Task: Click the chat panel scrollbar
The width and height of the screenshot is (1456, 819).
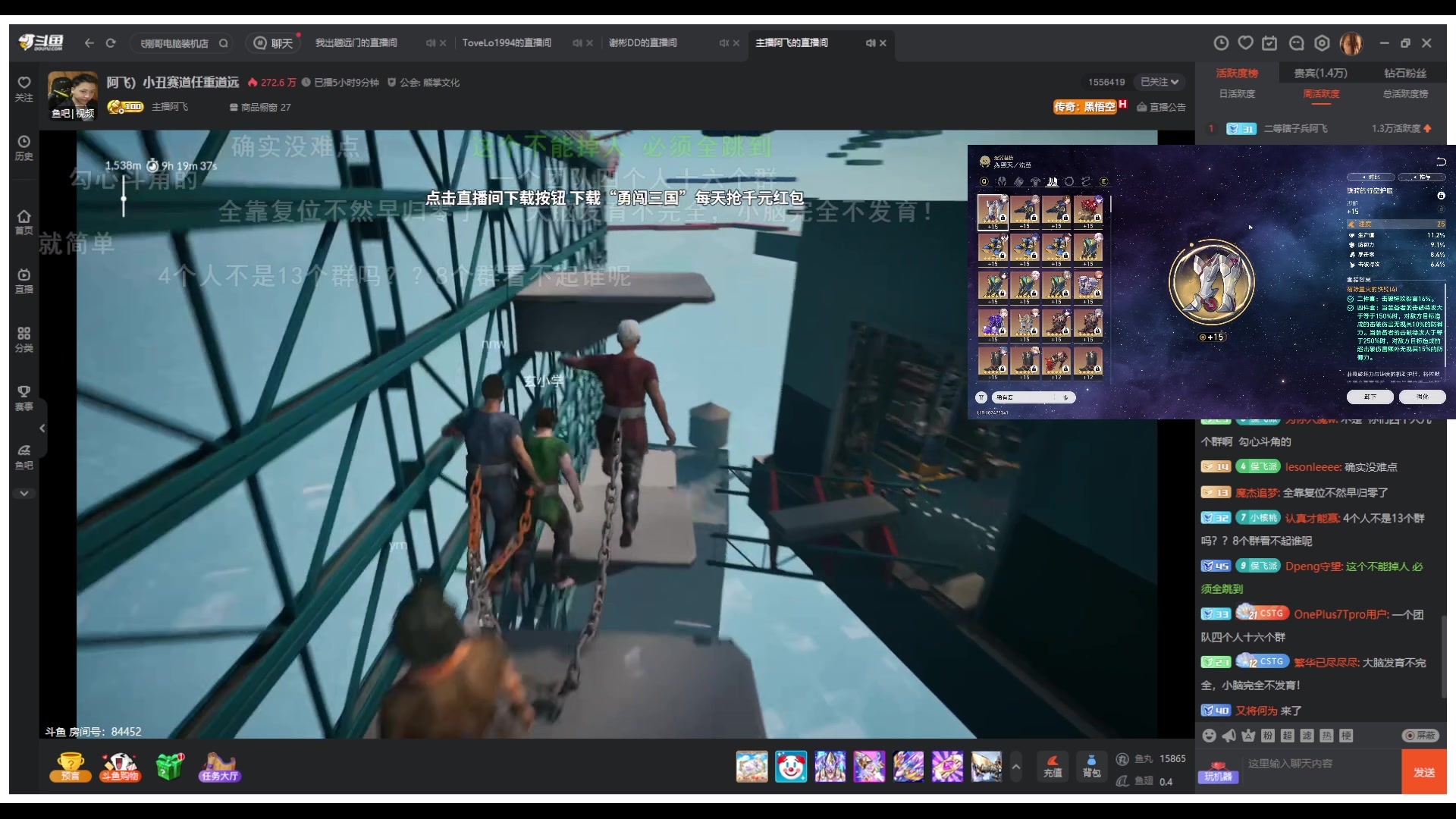Action: (1443, 656)
